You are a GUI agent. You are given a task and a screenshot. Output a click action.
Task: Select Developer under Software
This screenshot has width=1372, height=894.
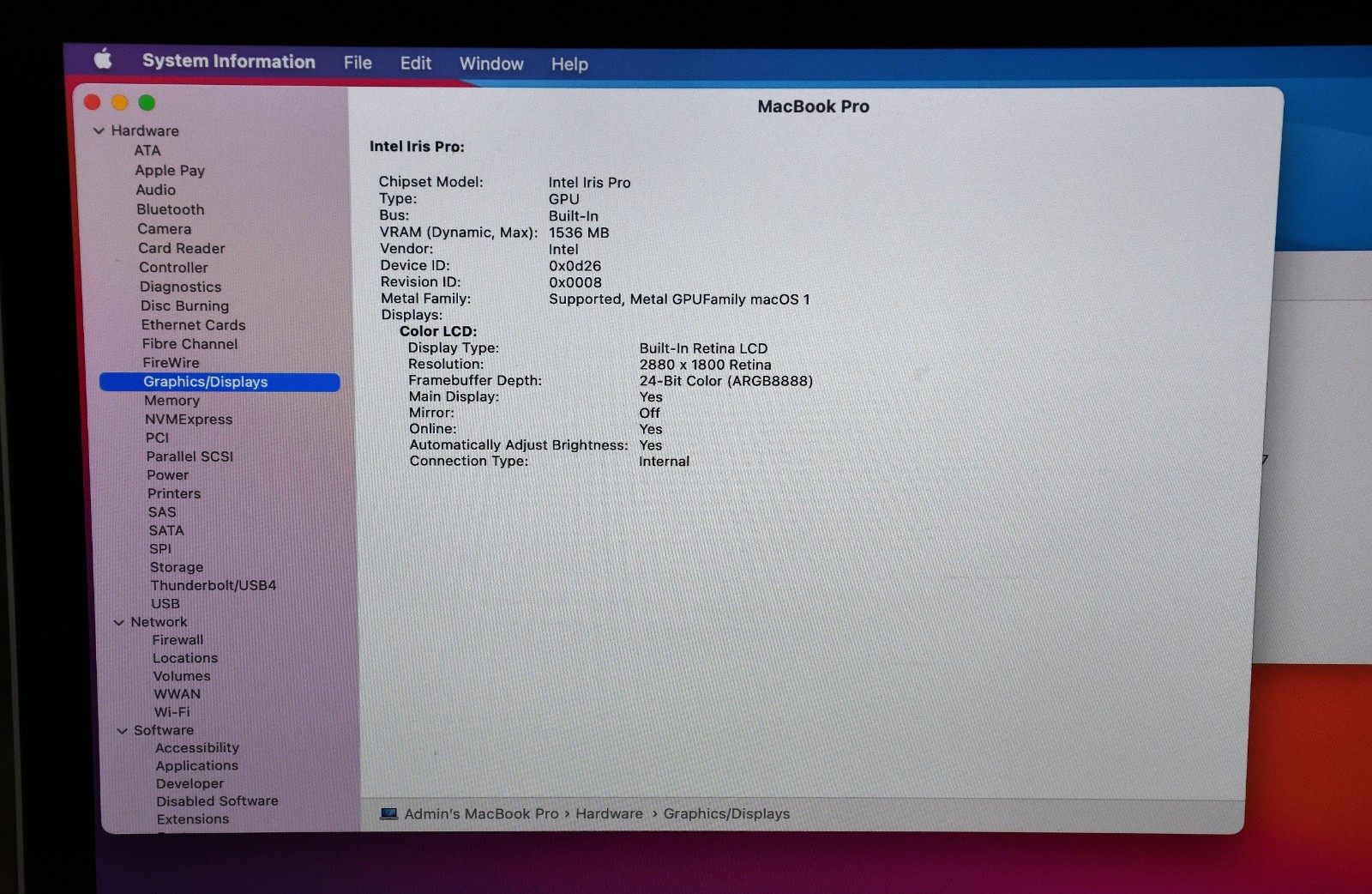coord(190,783)
